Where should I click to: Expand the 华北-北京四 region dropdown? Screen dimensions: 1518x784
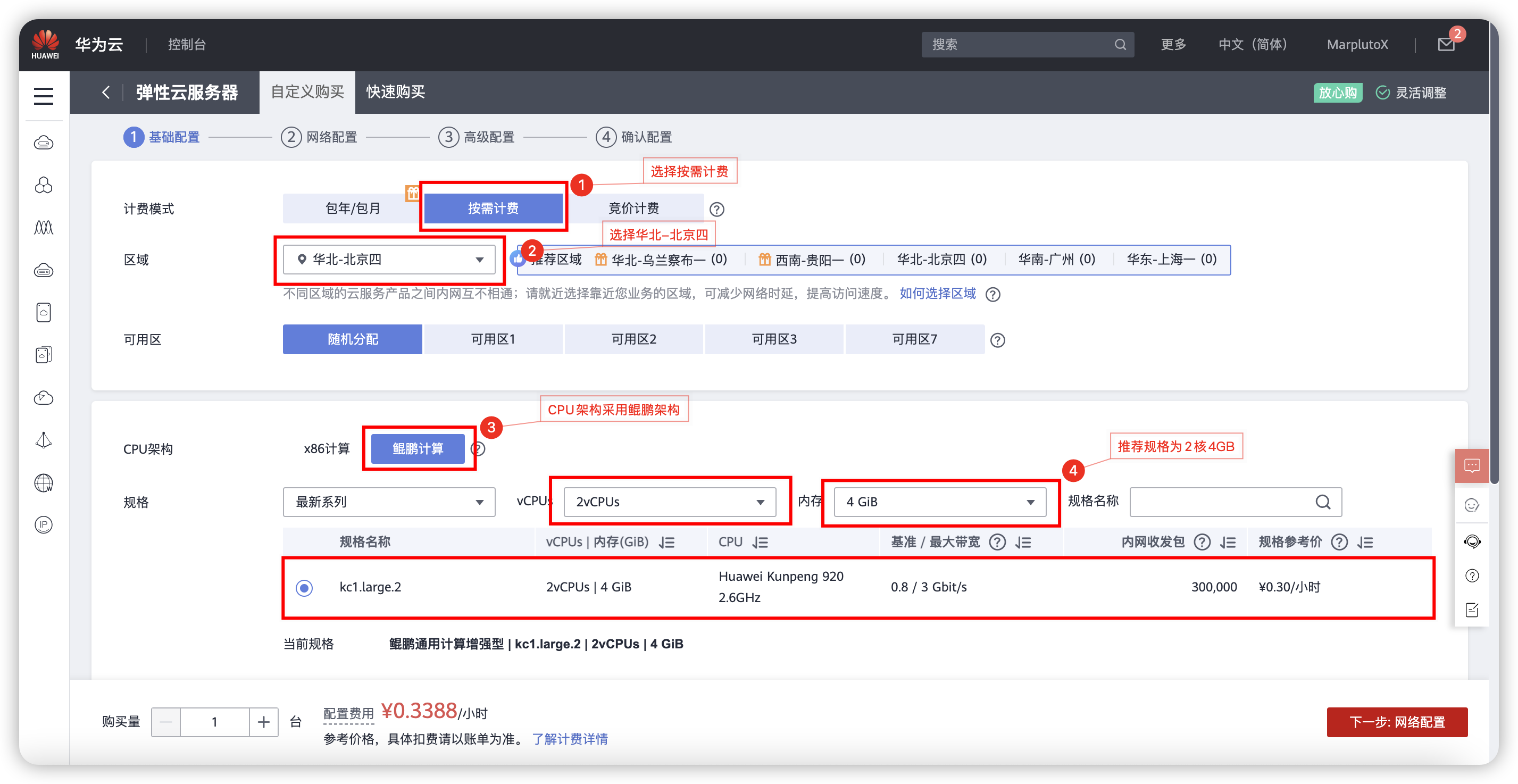point(389,260)
